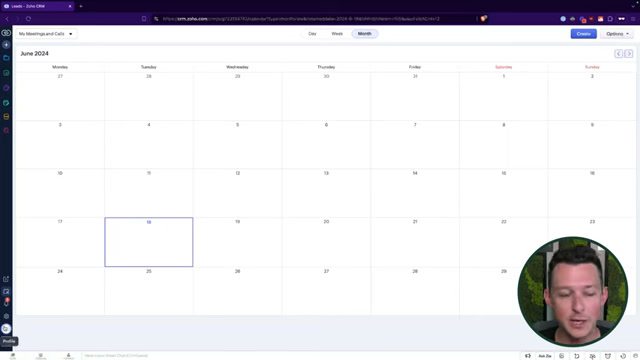Open the teal sidebar module icon

pyautogui.click(x=6, y=103)
